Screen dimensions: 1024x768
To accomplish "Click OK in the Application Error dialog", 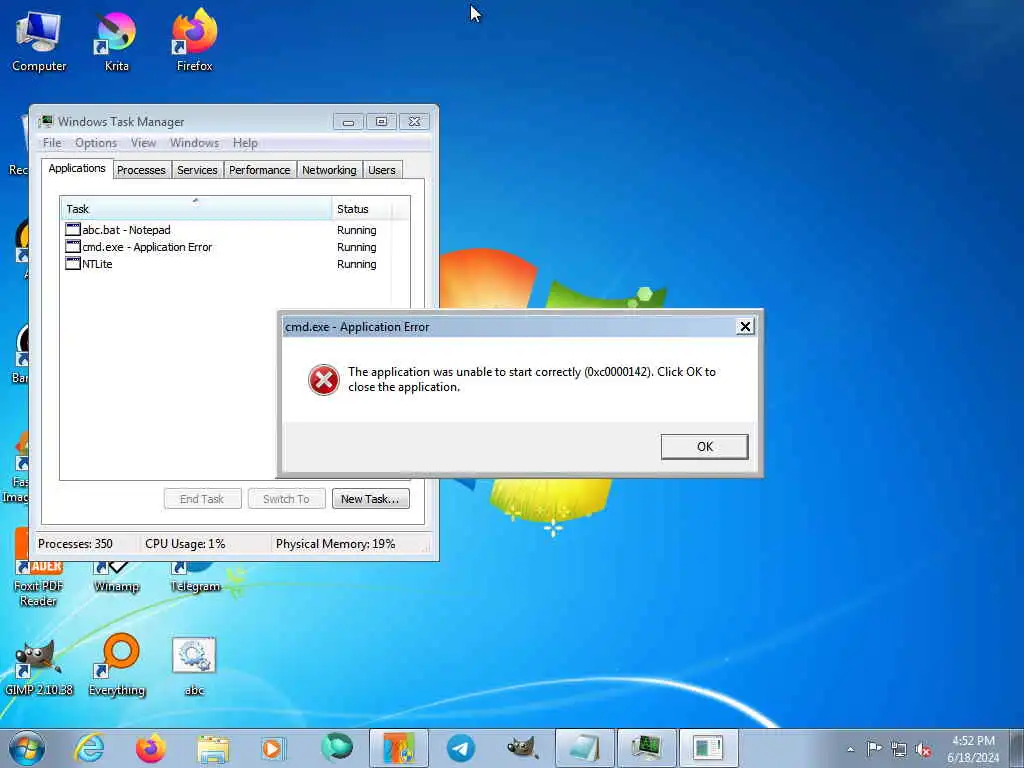I will pos(704,447).
